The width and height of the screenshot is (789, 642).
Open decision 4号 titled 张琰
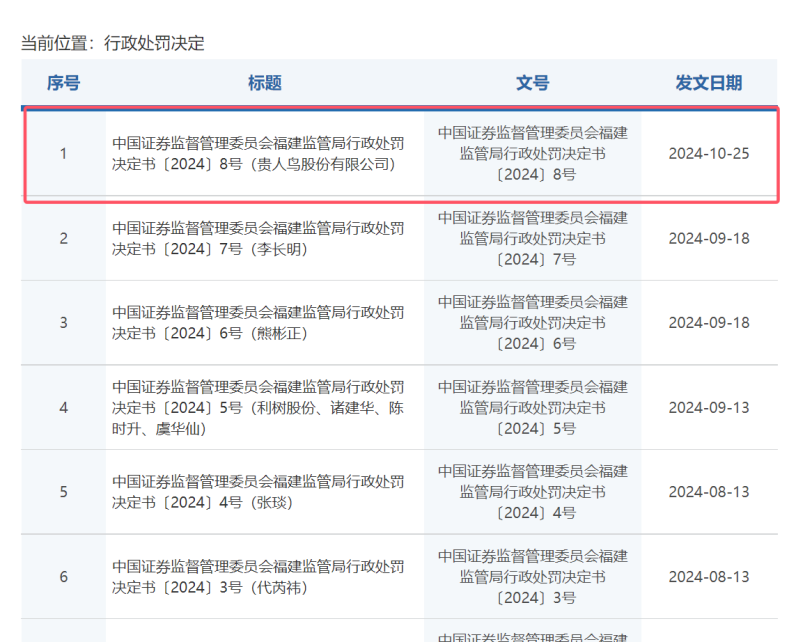[258, 492]
